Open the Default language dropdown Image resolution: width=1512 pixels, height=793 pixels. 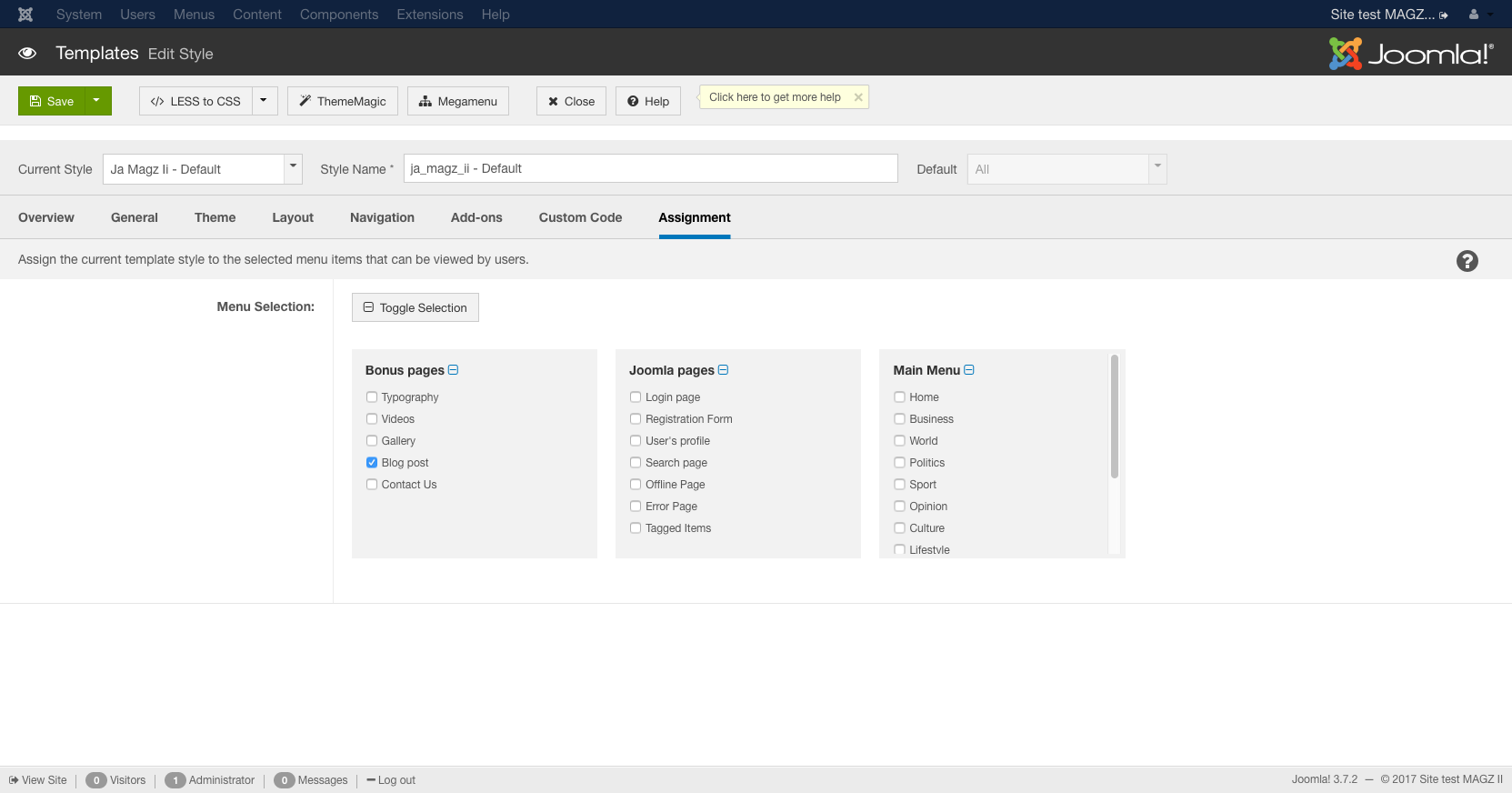click(1066, 169)
